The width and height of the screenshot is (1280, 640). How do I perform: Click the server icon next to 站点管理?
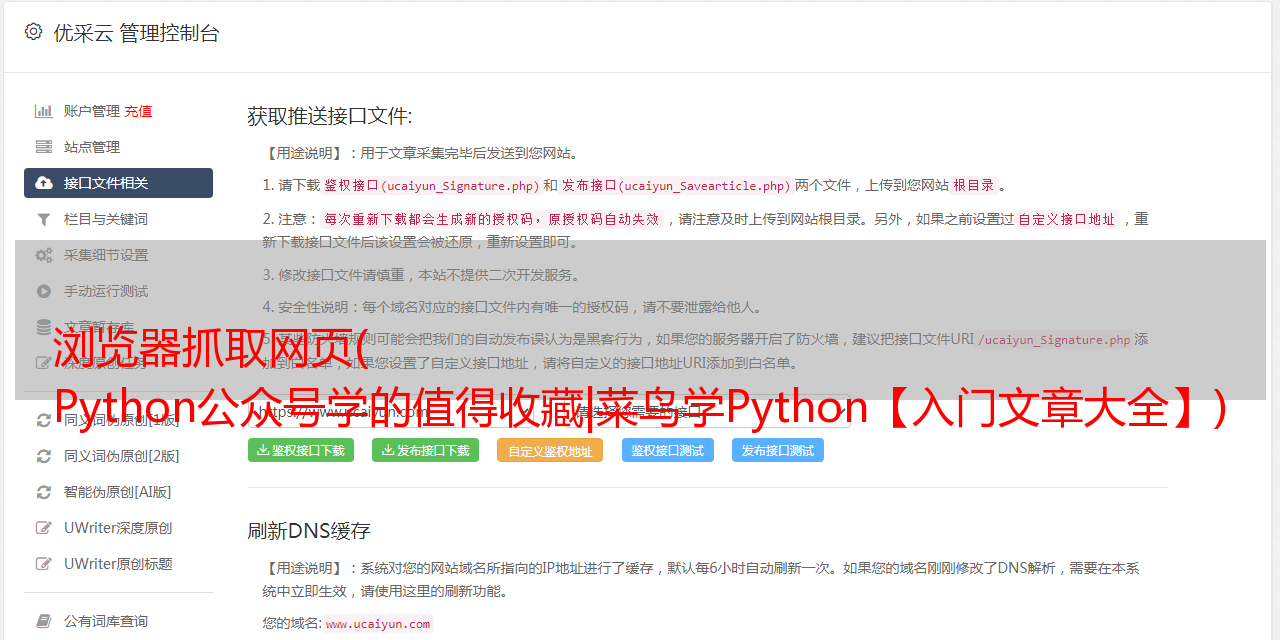(x=44, y=147)
